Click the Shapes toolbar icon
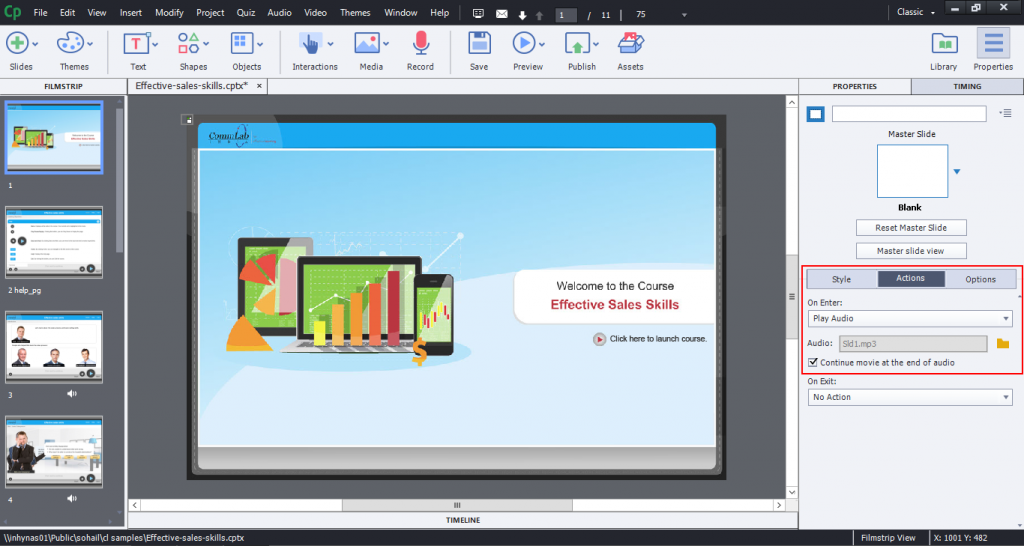Screen dimensions: 1024x546 click(x=189, y=44)
